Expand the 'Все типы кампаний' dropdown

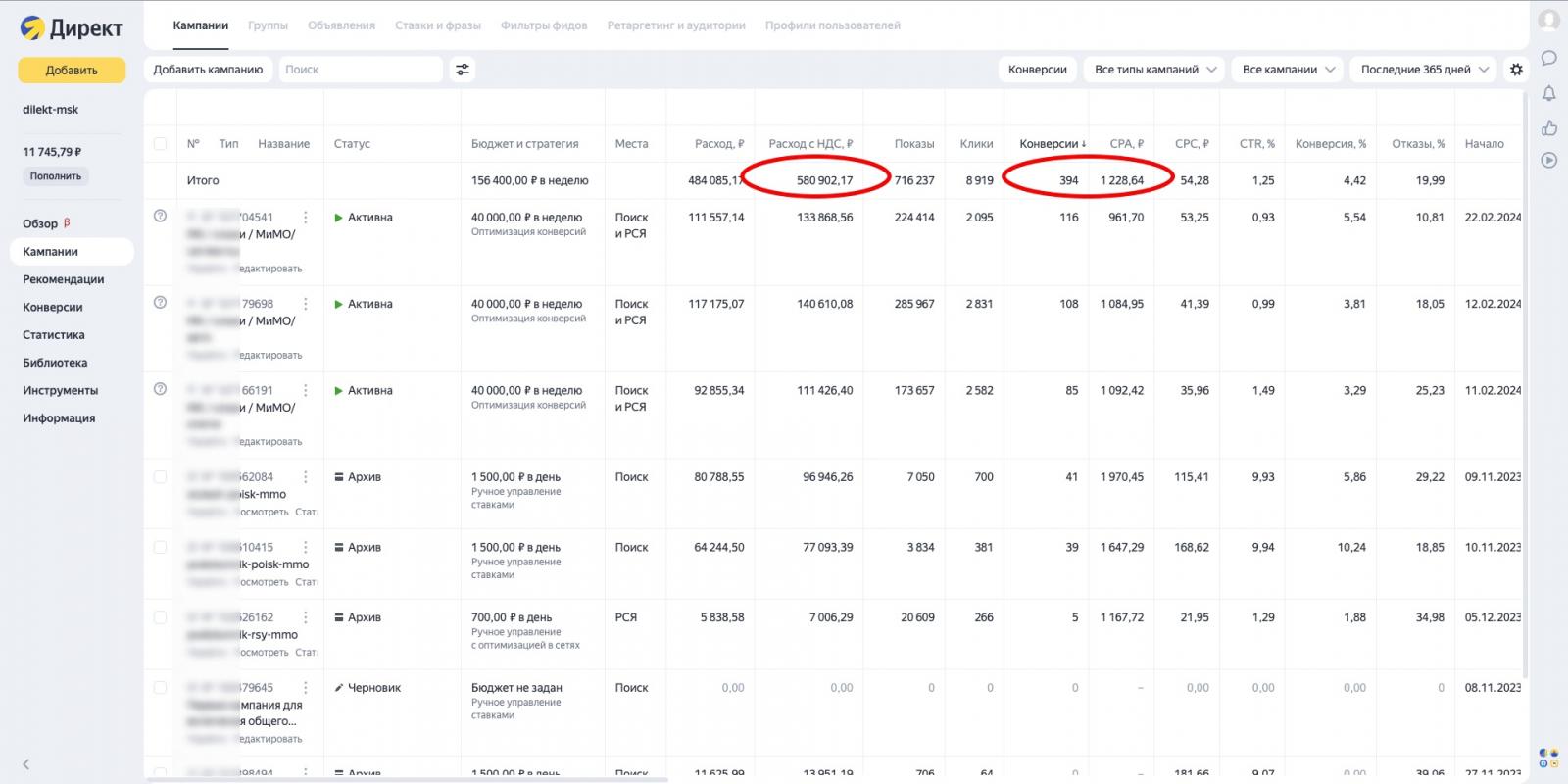[x=1154, y=70]
